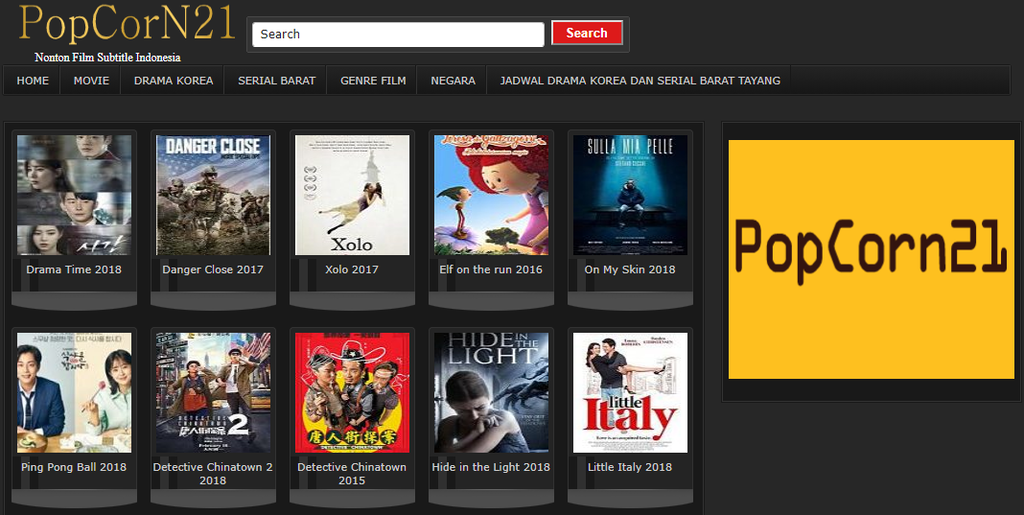The image size is (1024, 515).
Task: Open Jadwal Drama Korea dan Serial Barat Tayang
Action: click(x=640, y=81)
